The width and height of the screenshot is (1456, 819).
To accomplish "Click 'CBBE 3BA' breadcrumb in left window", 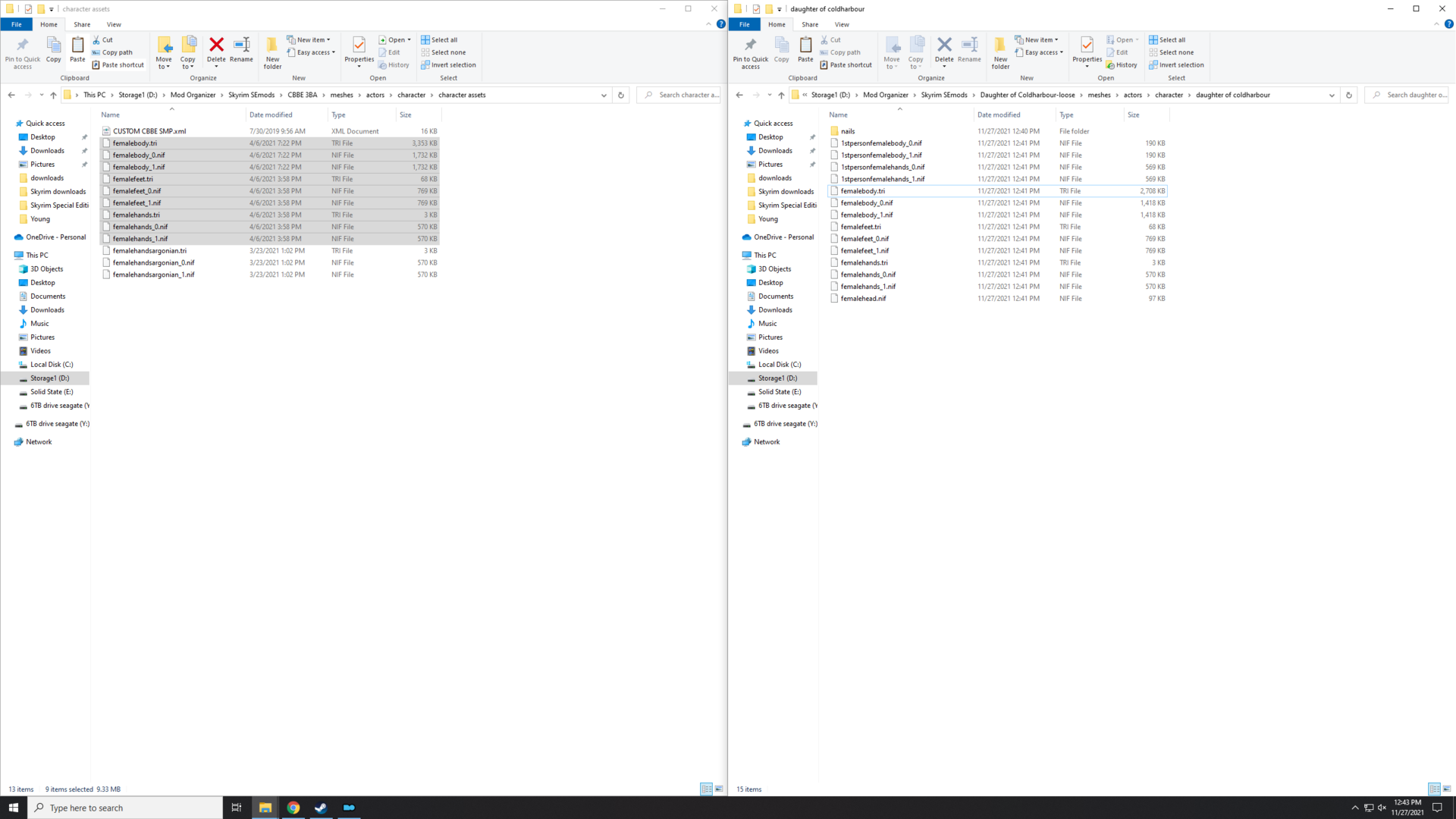I will [x=302, y=96].
